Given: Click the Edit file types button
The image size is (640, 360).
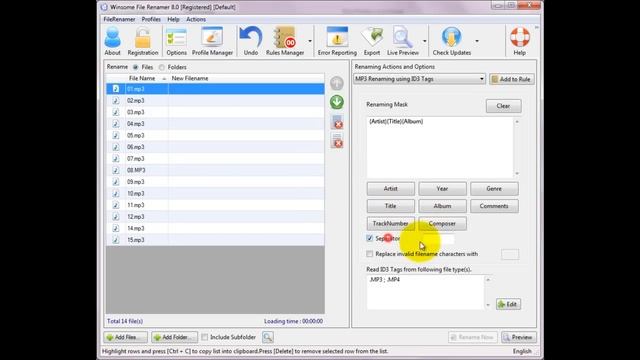Looking at the screenshot, I should coord(508,304).
